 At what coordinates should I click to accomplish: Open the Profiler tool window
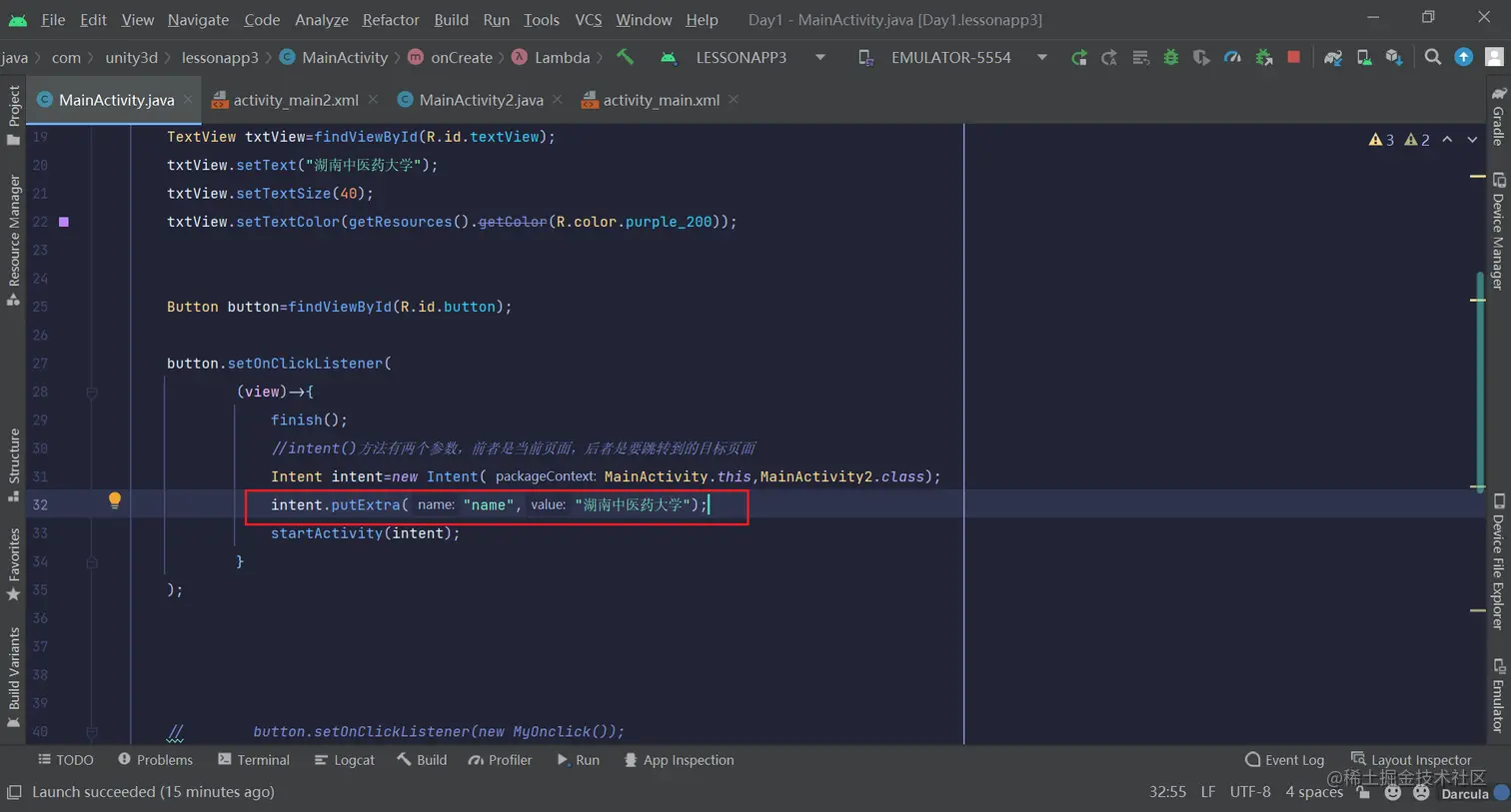[x=500, y=760]
